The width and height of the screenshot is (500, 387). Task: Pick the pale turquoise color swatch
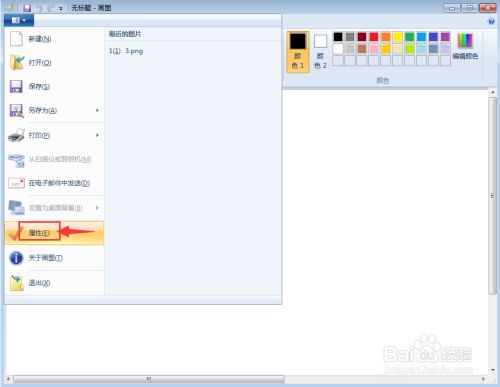pyautogui.click(x=422, y=49)
